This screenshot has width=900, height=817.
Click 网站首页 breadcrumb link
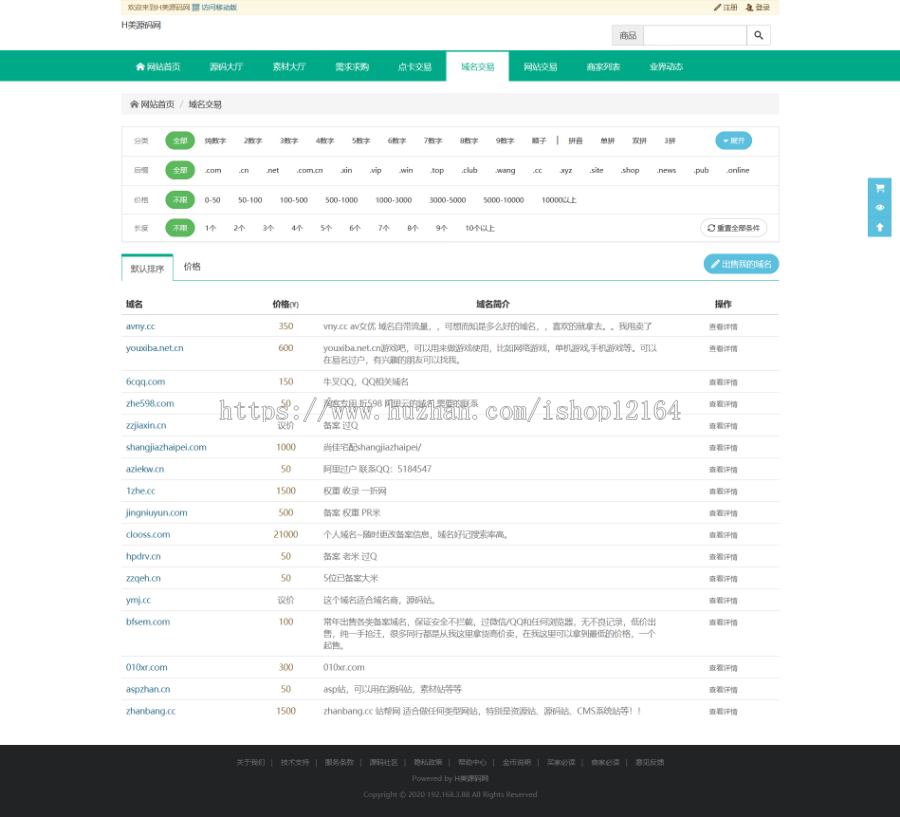click(157, 104)
